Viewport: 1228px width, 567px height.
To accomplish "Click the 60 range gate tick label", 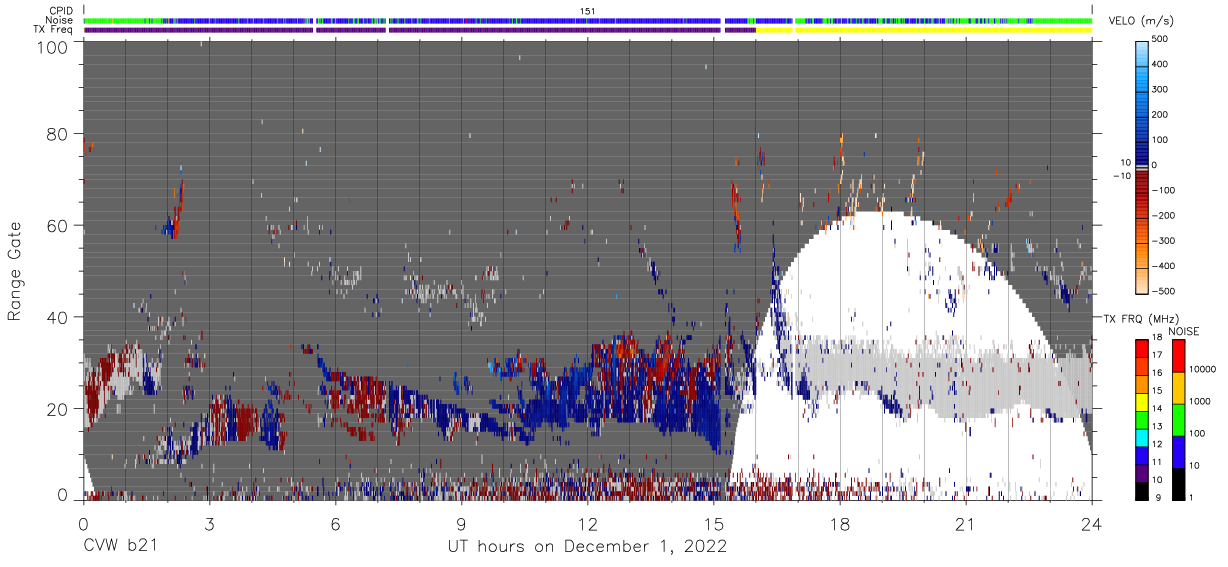I will pos(58,225).
